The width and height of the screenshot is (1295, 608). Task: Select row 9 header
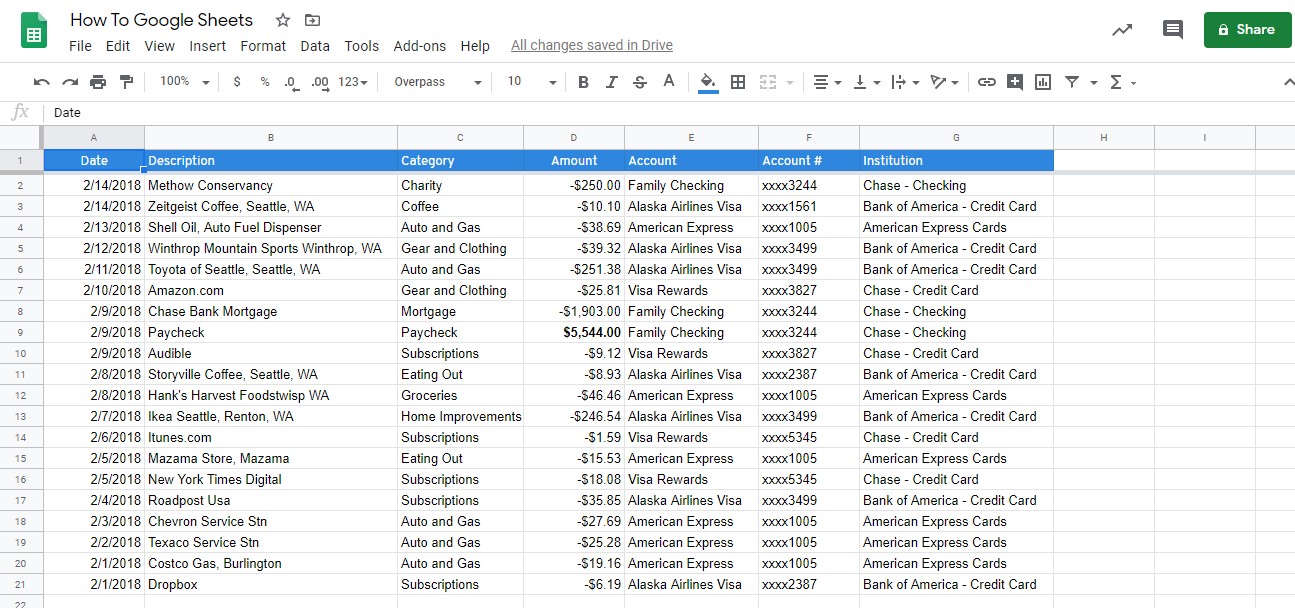21,332
